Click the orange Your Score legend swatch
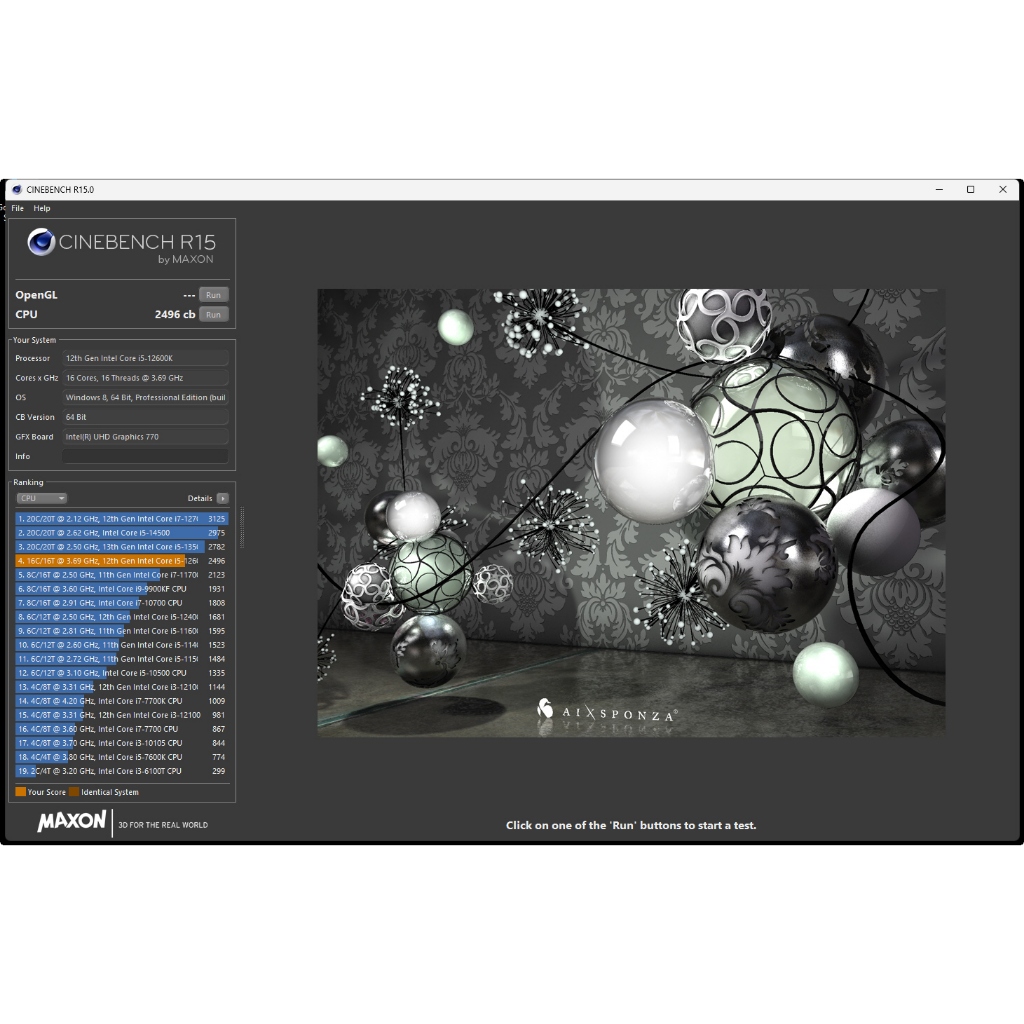 21,792
